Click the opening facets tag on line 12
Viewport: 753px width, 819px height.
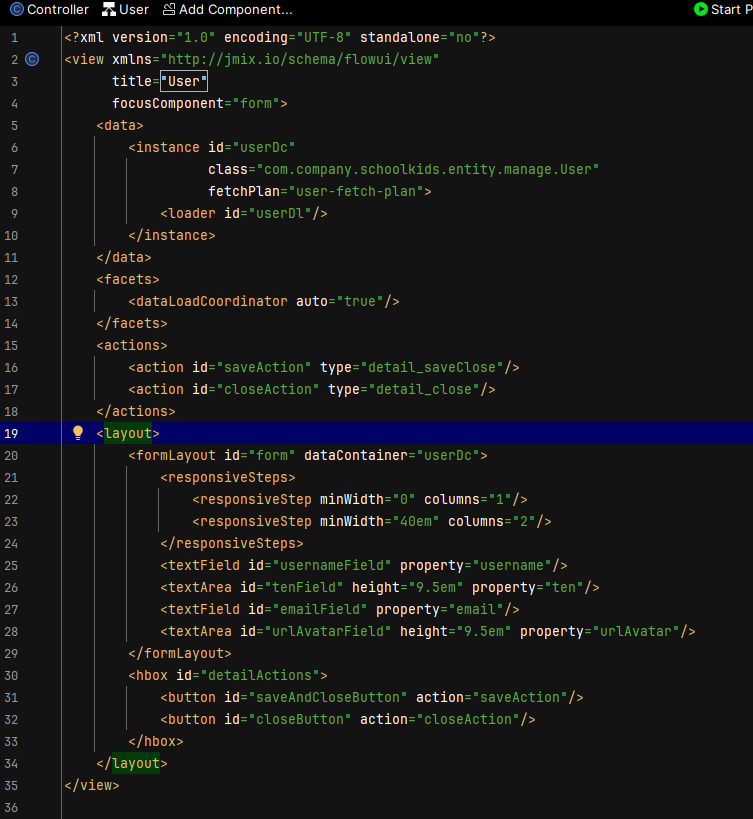click(128, 279)
